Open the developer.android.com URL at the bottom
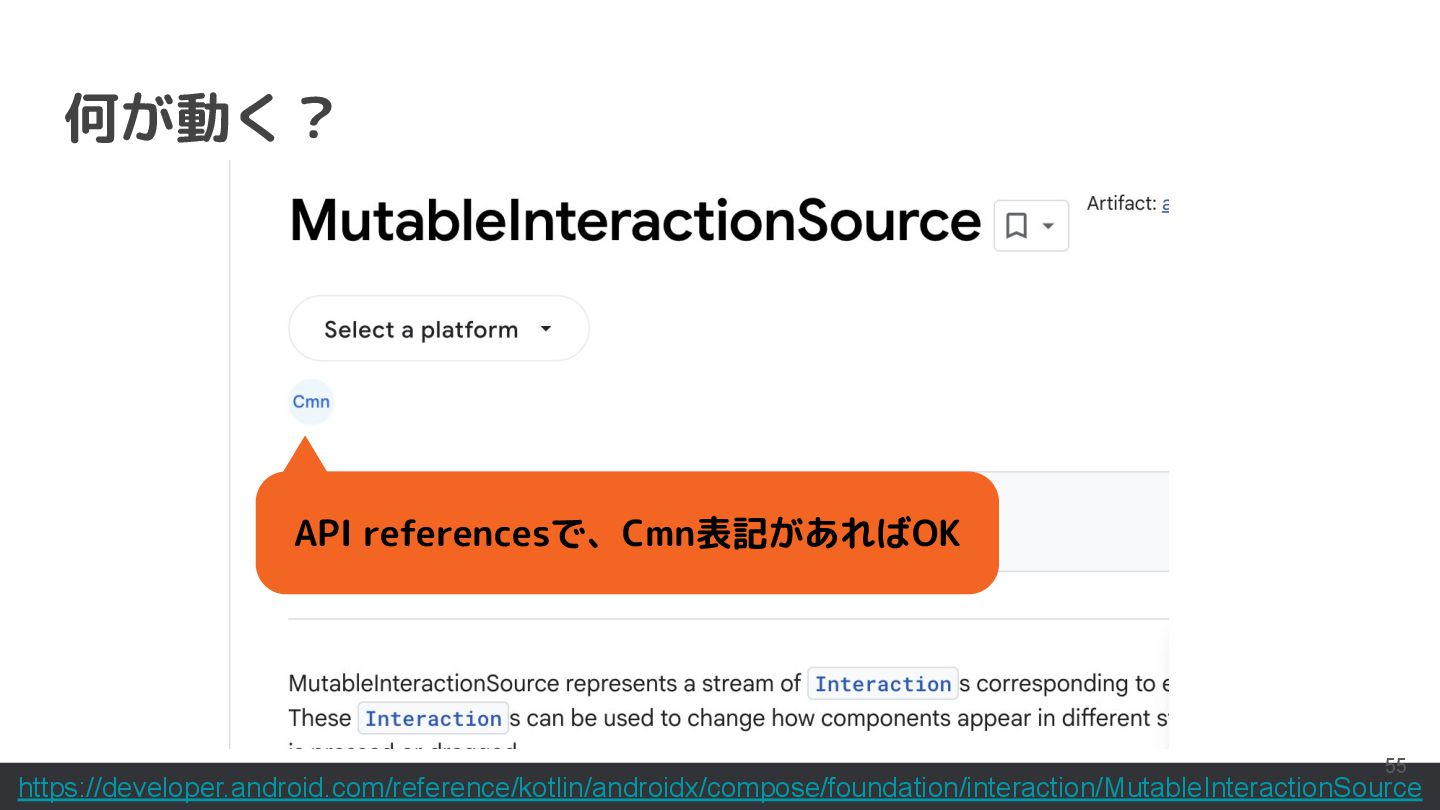 [x=719, y=788]
